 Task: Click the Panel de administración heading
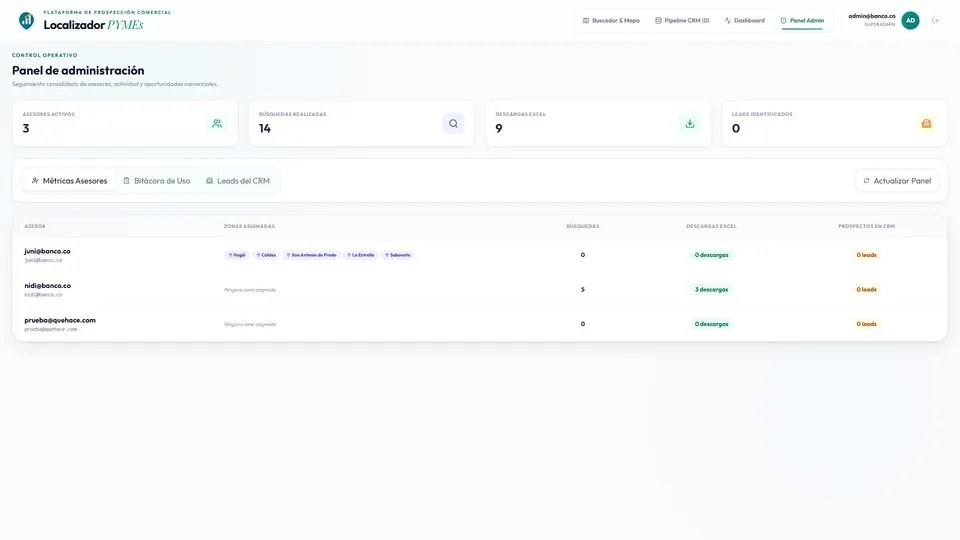pyautogui.click(x=78, y=70)
